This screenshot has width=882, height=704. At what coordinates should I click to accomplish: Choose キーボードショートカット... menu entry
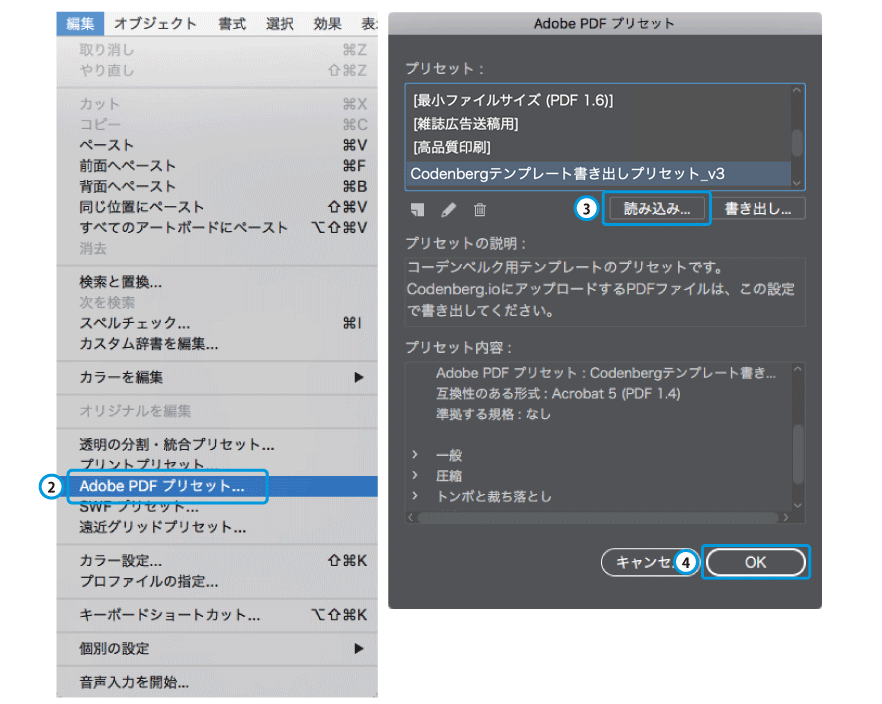point(217,615)
